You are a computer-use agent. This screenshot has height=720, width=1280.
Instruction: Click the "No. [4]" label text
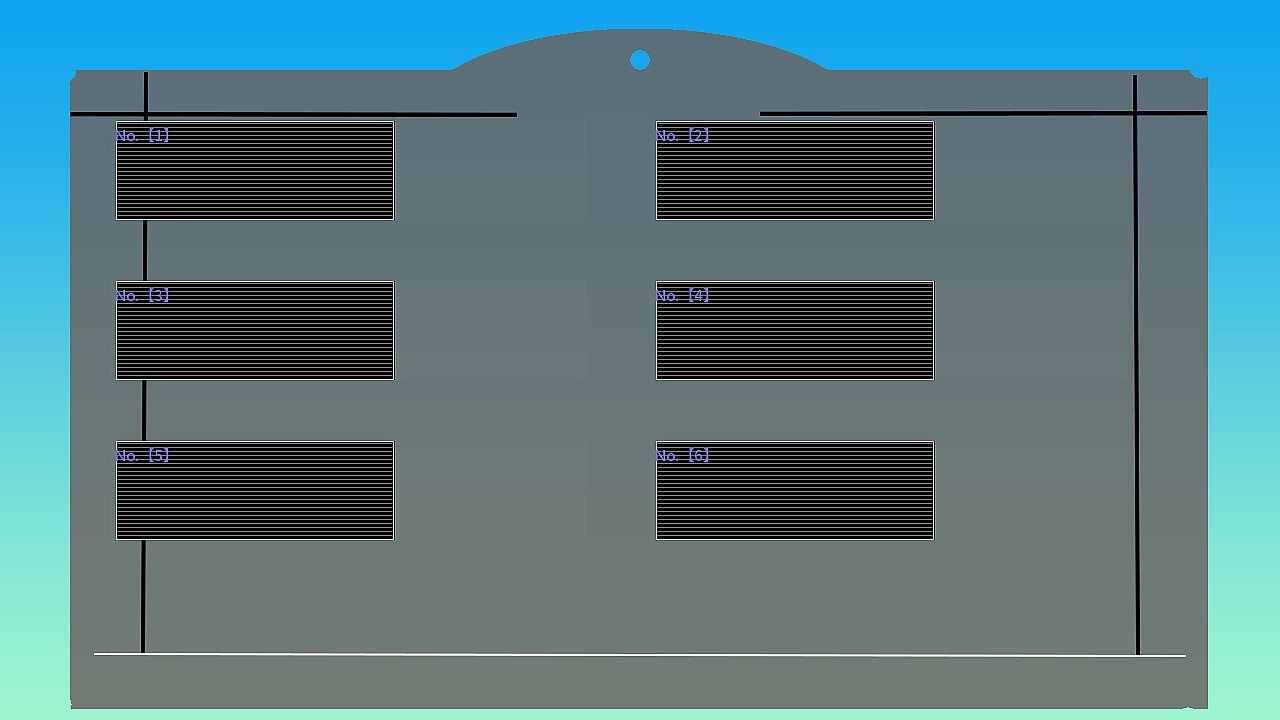point(683,295)
